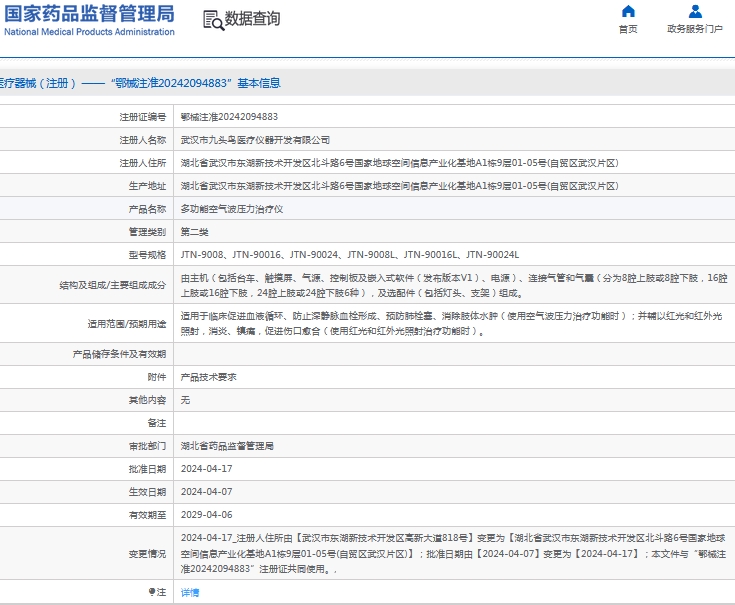This screenshot has width=735, height=605.
Task: Click the 有效期至 row label
Action: coord(147,515)
